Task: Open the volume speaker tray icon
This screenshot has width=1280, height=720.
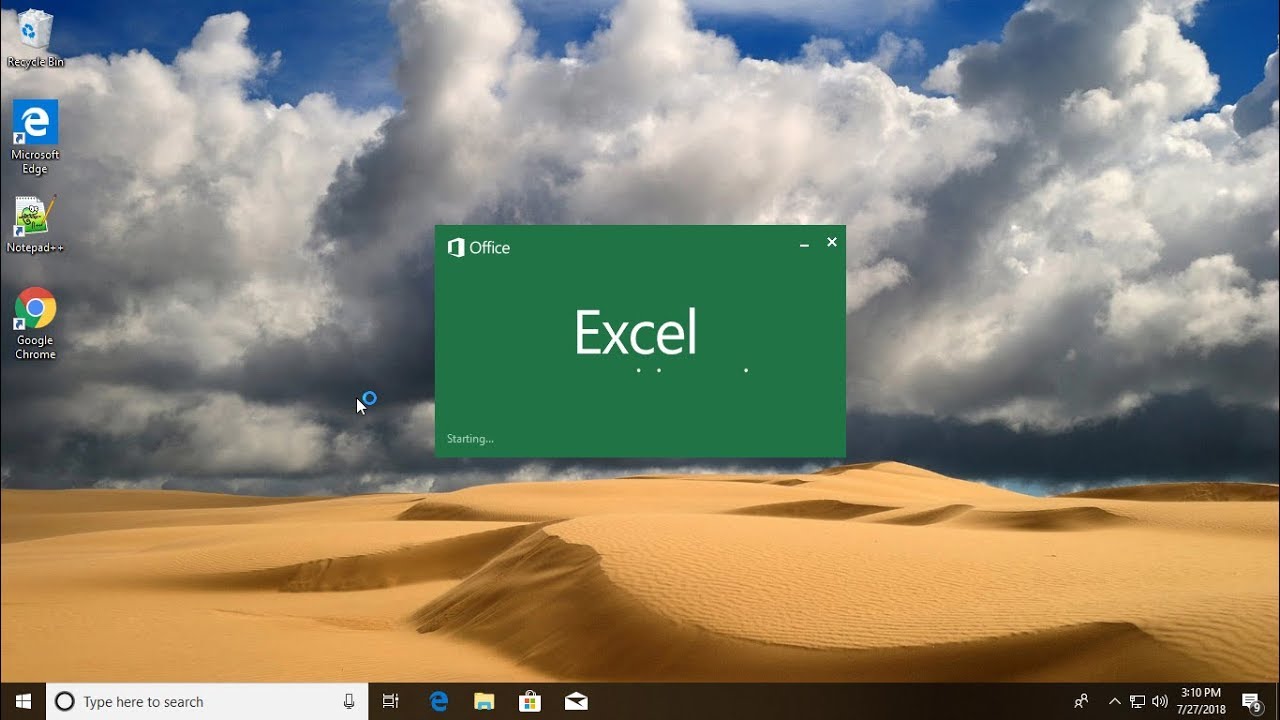Action: pyautogui.click(x=1160, y=702)
